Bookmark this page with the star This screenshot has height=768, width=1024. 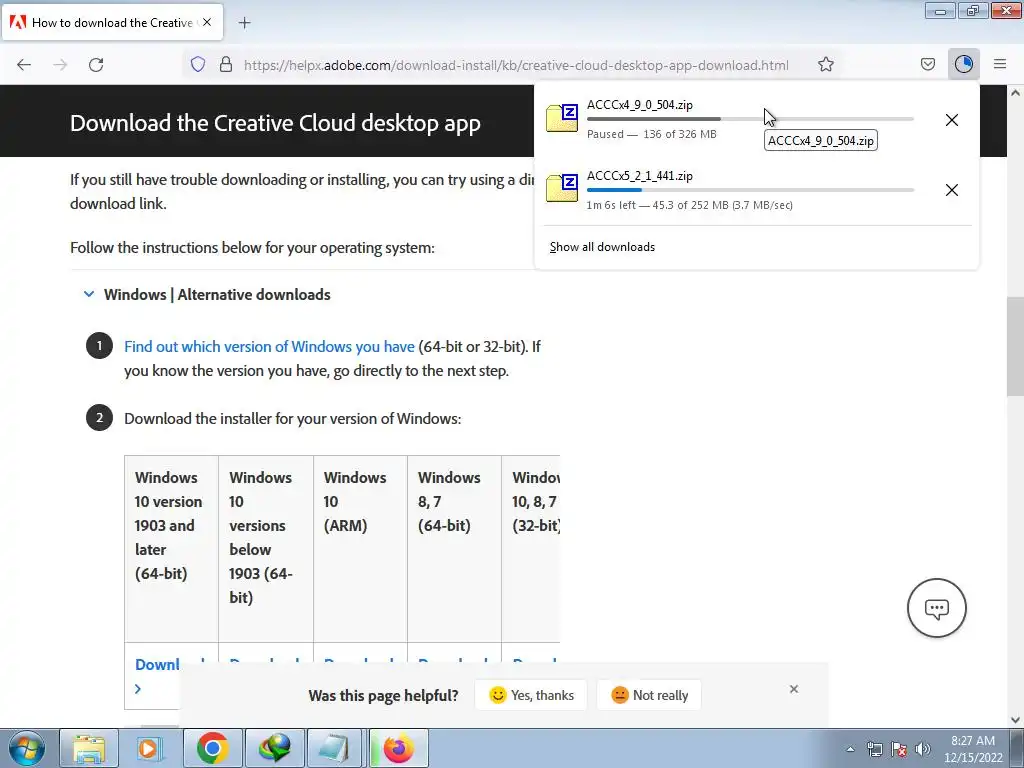coord(825,64)
